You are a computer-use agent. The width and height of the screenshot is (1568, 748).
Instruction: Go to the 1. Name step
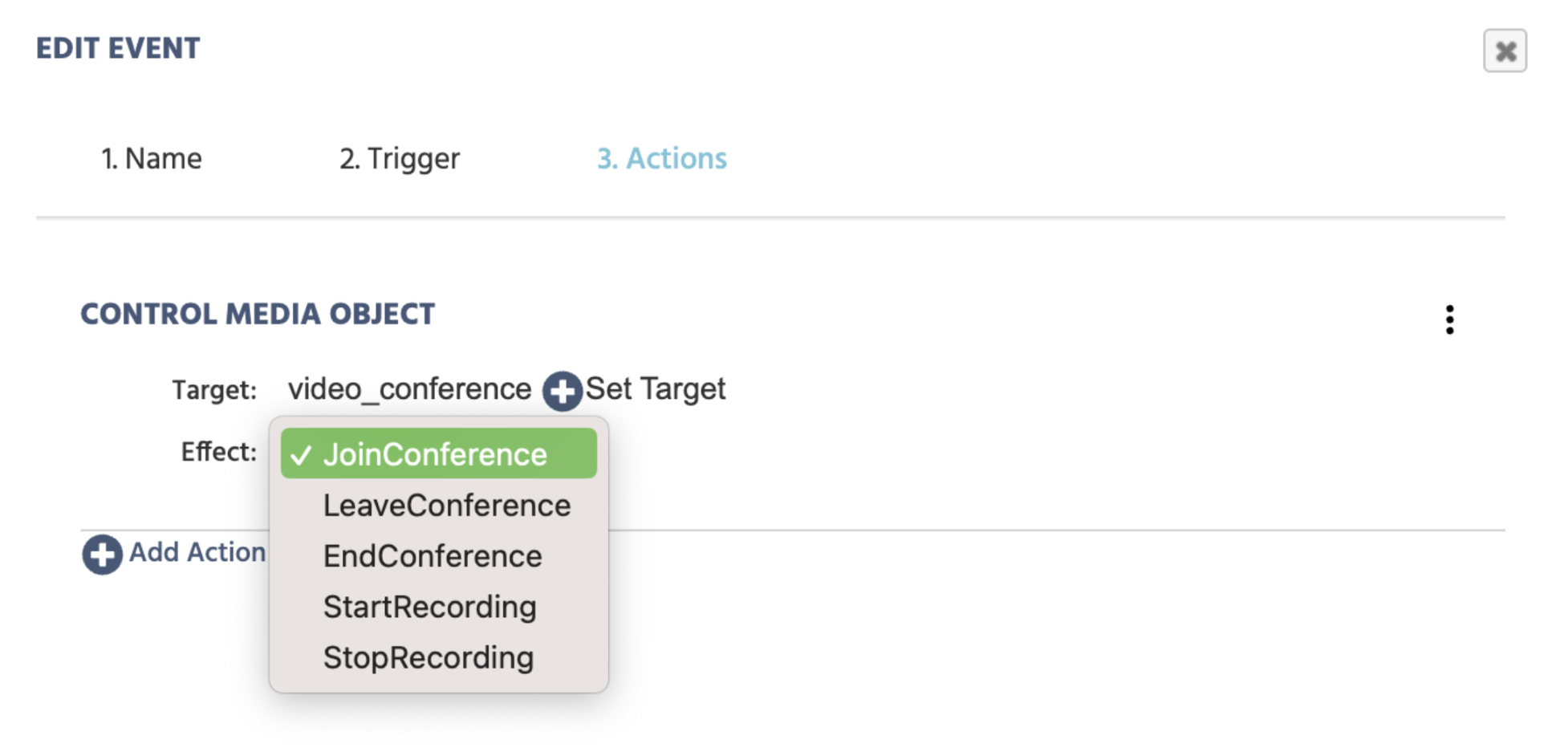[151, 159]
